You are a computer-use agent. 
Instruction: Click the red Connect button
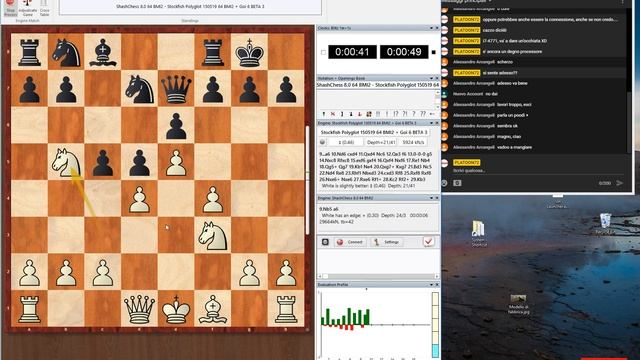tap(350, 242)
